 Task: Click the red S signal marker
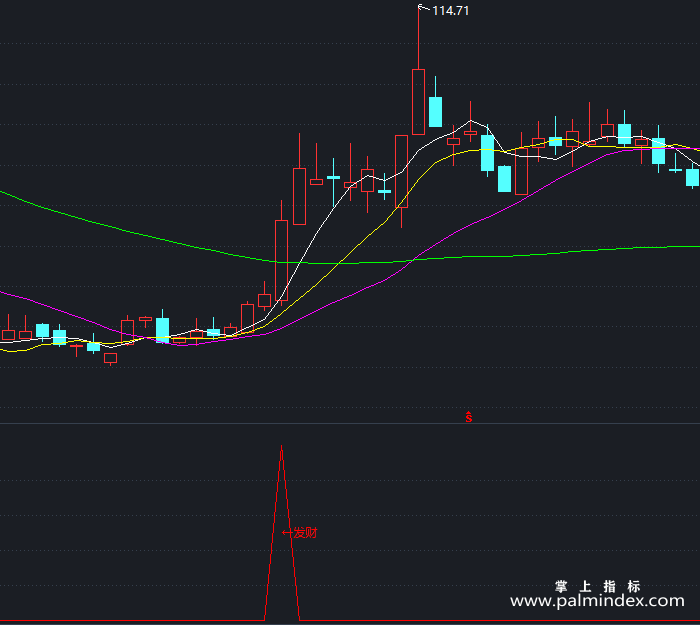(469, 417)
